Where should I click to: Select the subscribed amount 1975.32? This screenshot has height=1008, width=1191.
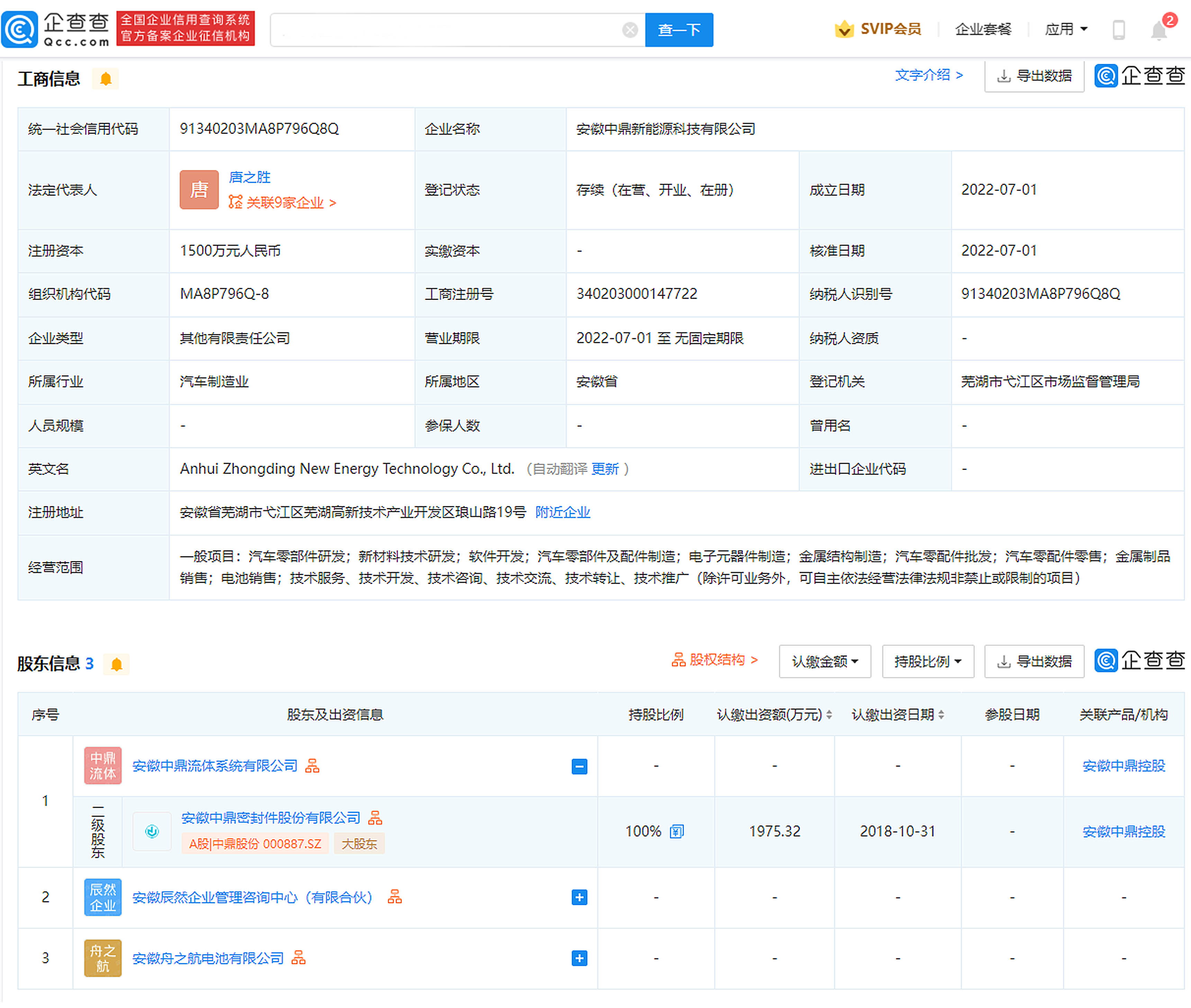pyautogui.click(x=774, y=831)
